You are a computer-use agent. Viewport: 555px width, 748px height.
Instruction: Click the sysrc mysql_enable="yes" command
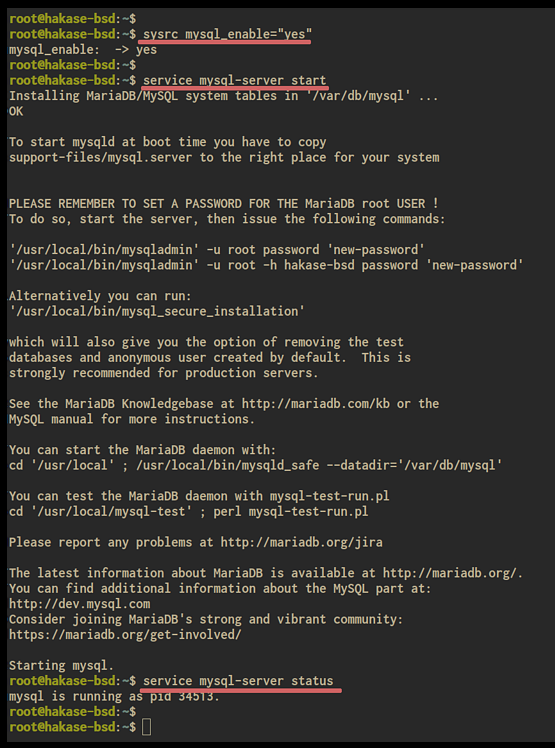point(227,34)
